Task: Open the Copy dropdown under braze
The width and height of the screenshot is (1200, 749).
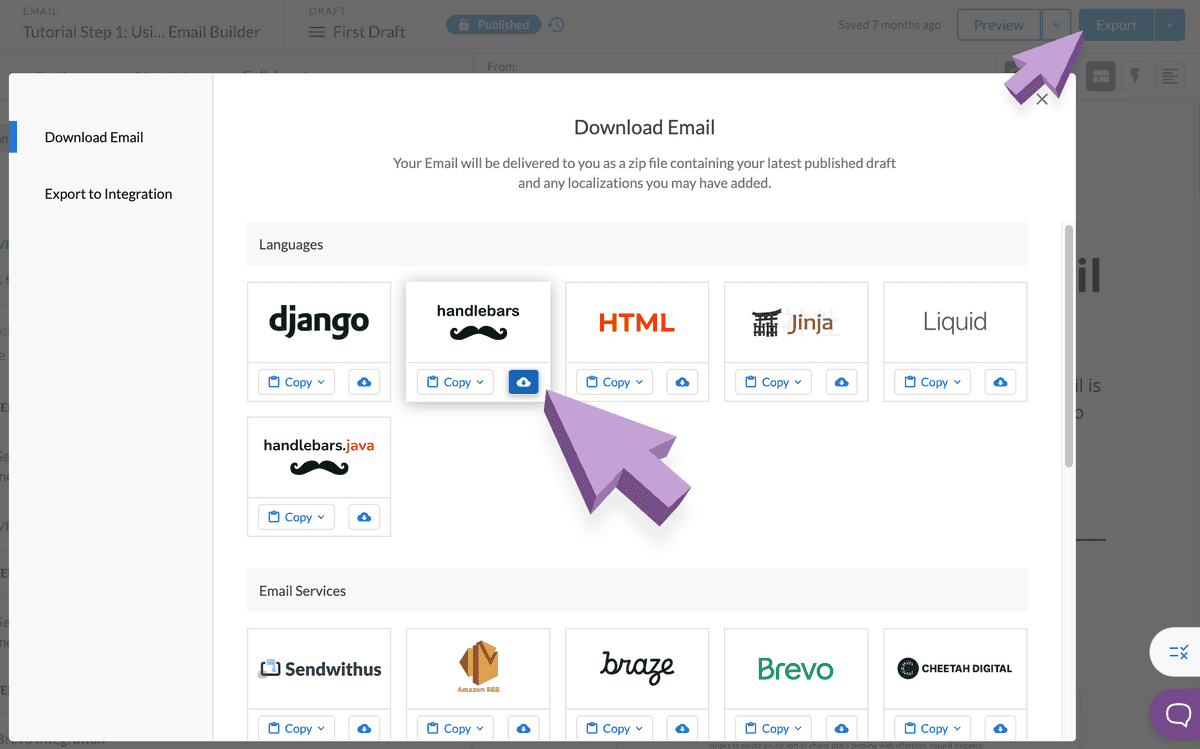Action: [615, 728]
